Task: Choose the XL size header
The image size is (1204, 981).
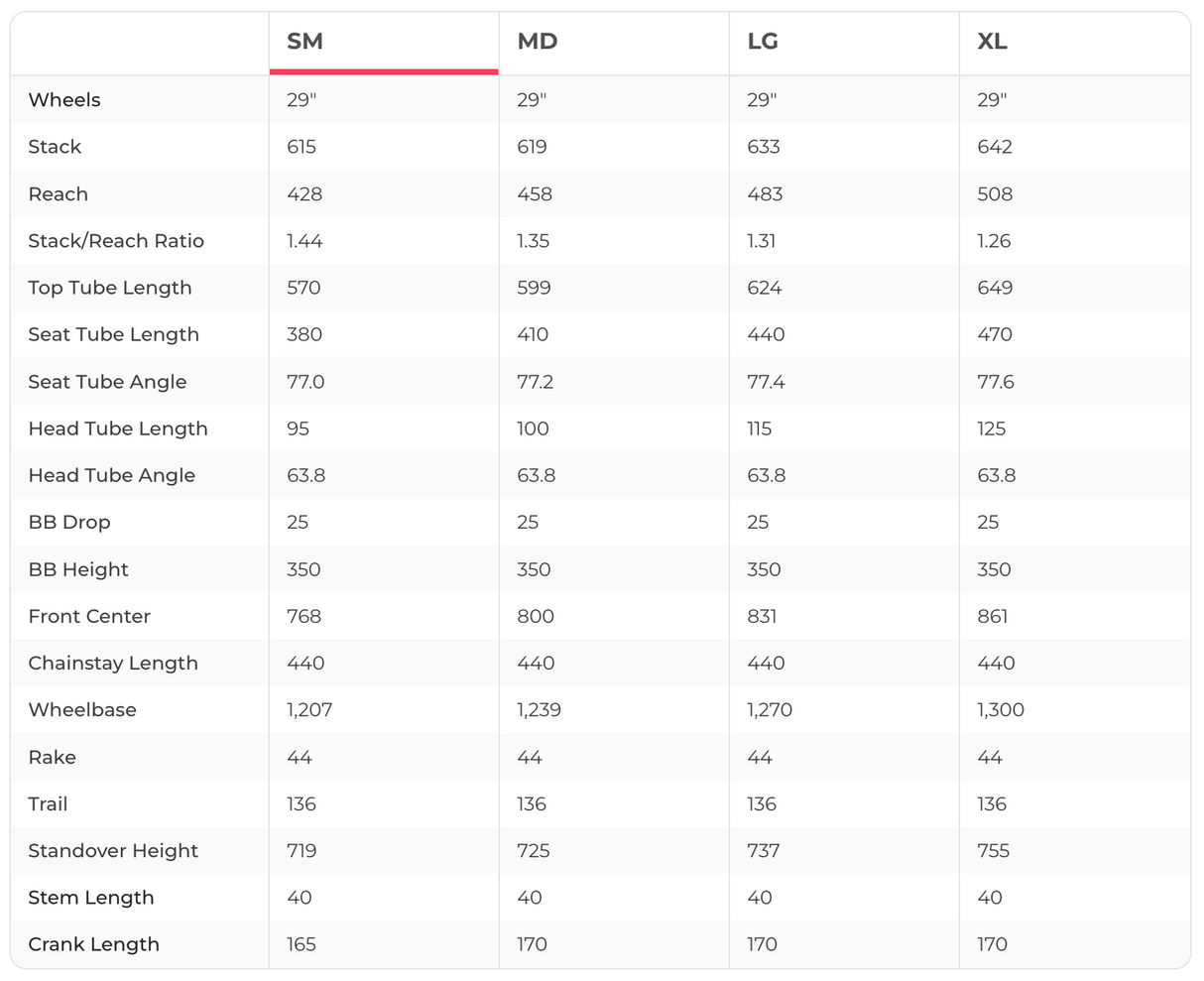Action: coord(992,42)
